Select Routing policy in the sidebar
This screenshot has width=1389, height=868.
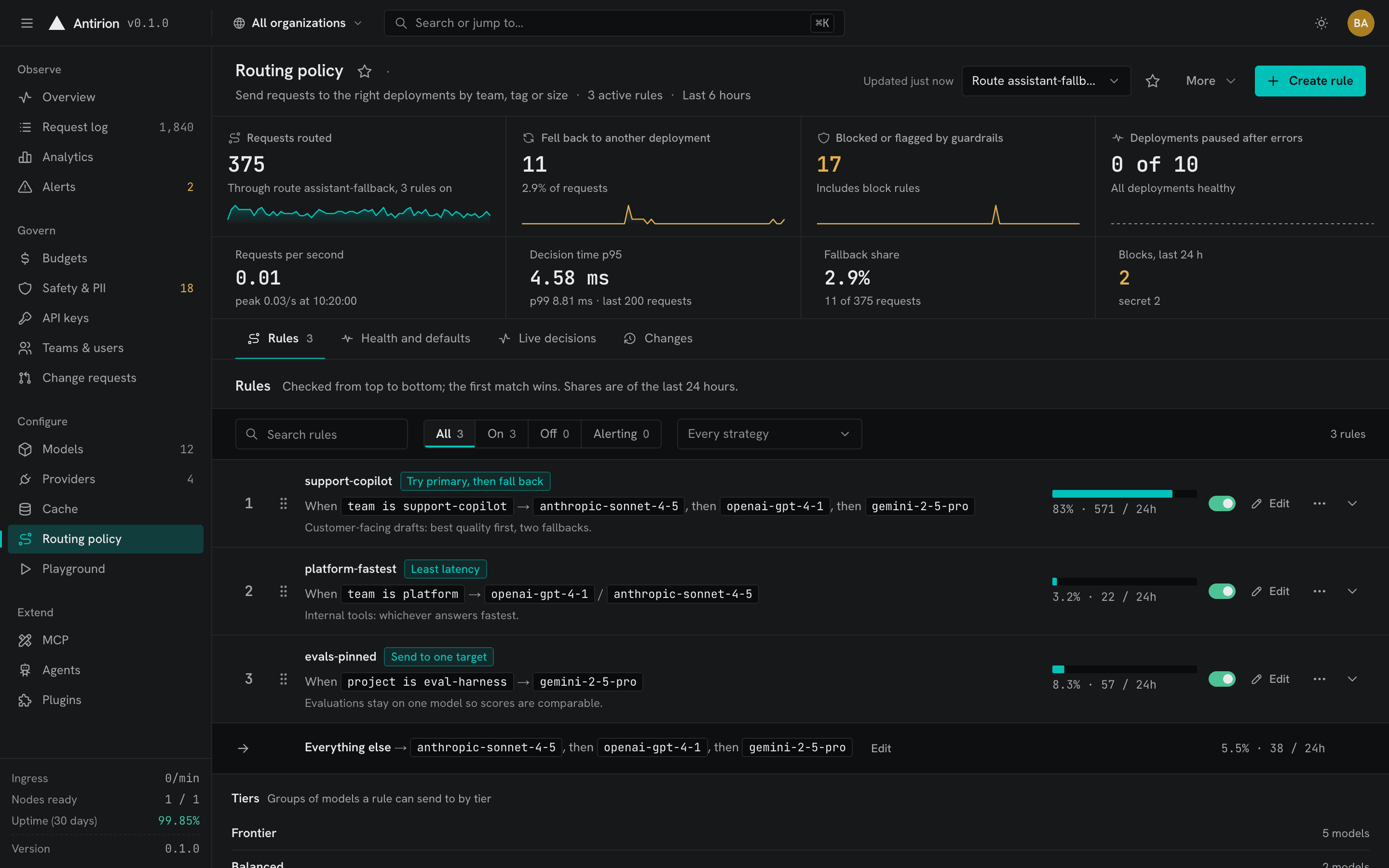tap(106, 539)
